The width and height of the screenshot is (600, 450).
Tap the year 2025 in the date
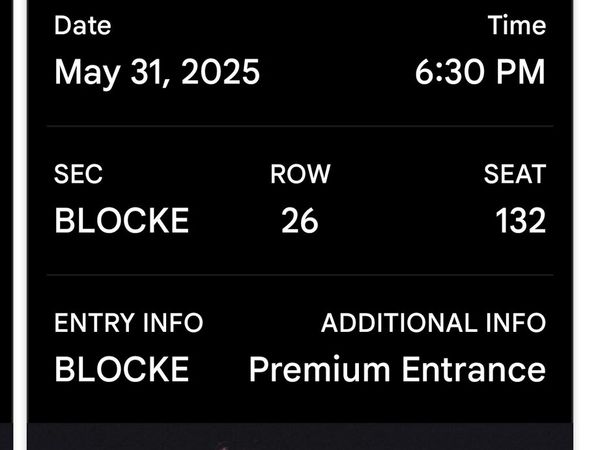[220, 72]
